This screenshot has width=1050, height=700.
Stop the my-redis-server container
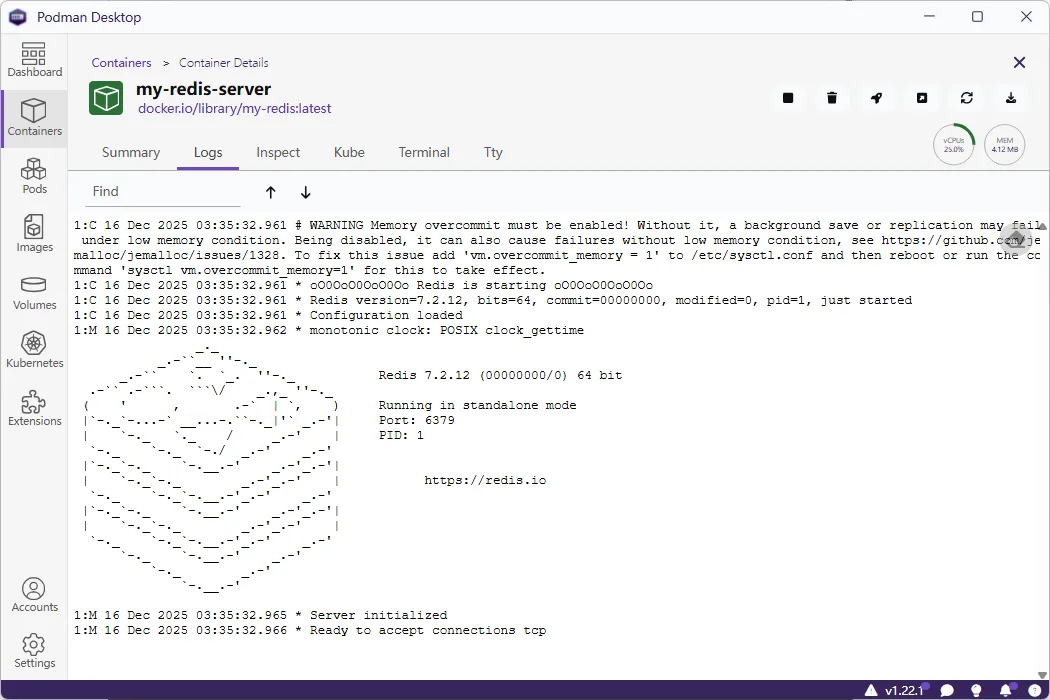point(788,98)
